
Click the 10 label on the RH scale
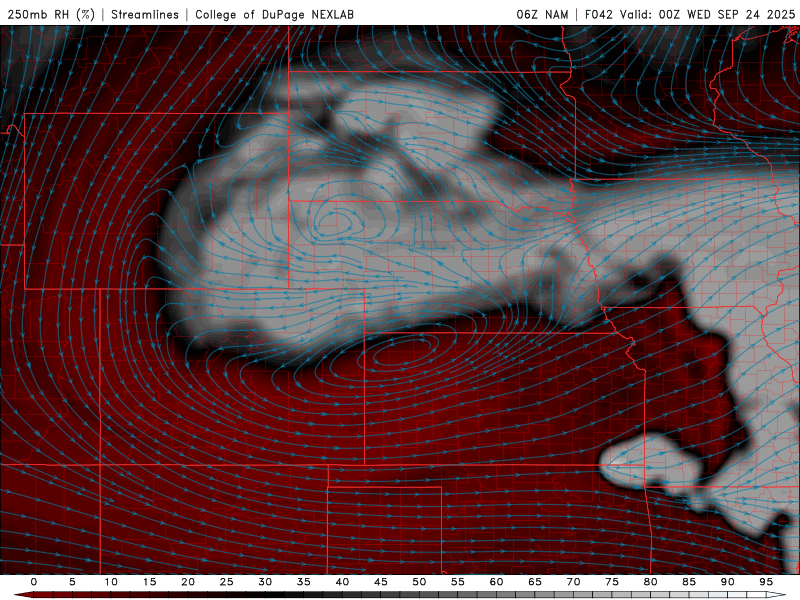(x=111, y=582)
